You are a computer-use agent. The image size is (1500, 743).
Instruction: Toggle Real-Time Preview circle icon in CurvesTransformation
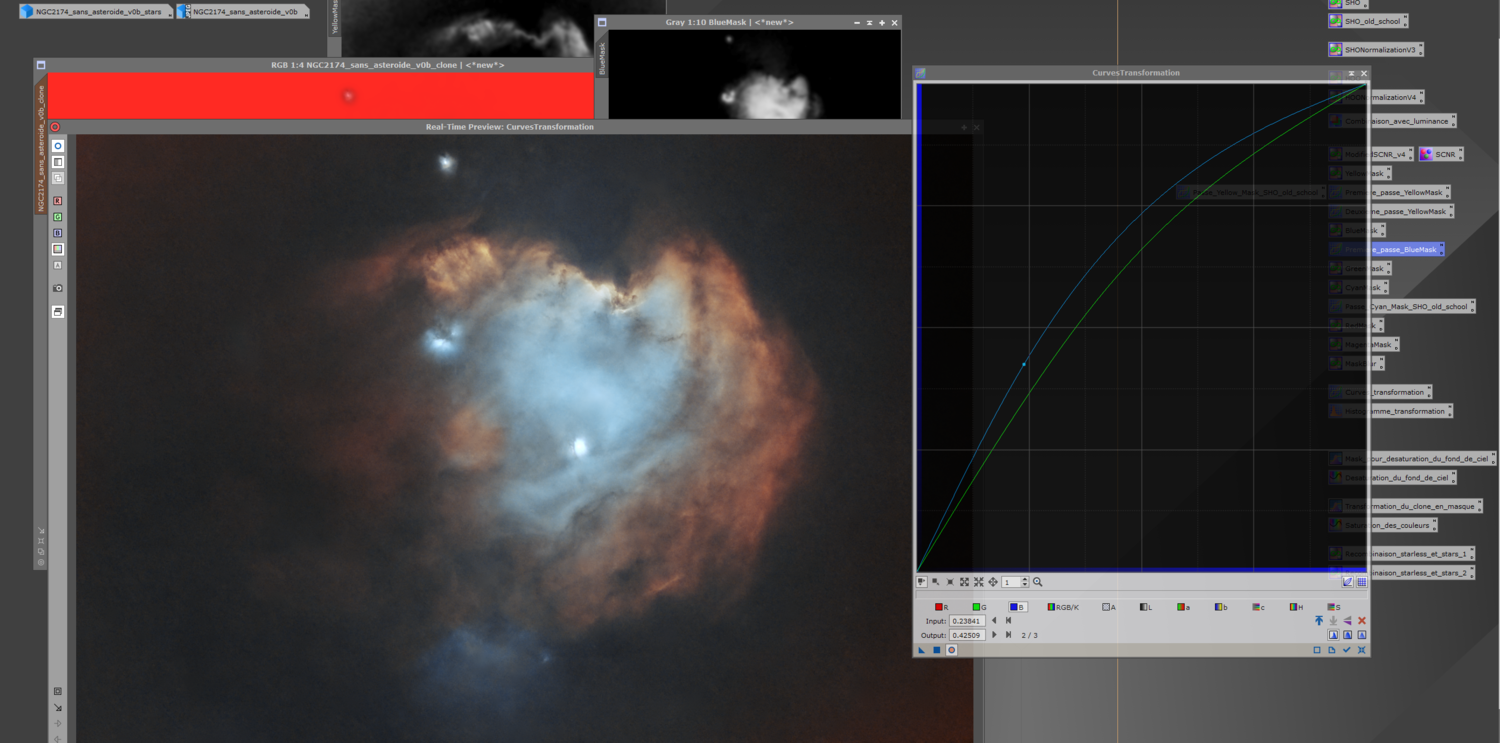[x=951, y=650]
